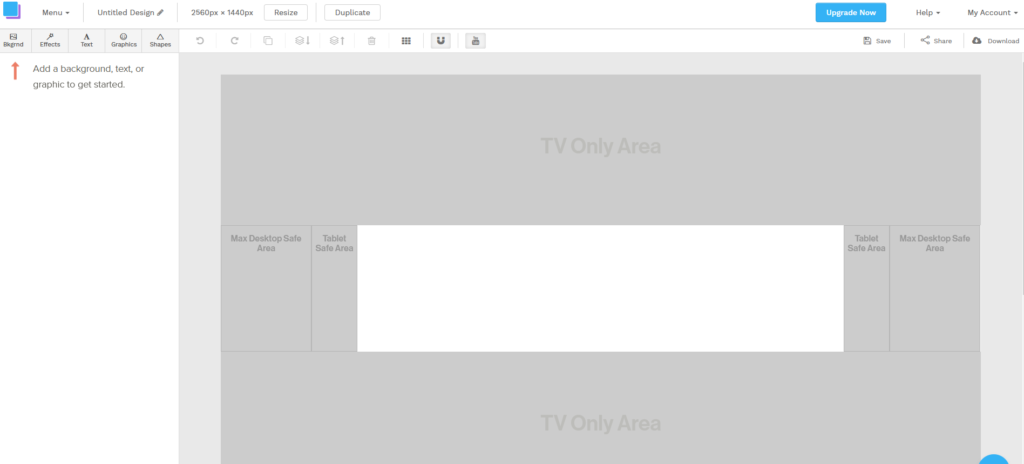Toggle the YouTube safe-area guides
1024x464 pixels.
coord(475,41)
